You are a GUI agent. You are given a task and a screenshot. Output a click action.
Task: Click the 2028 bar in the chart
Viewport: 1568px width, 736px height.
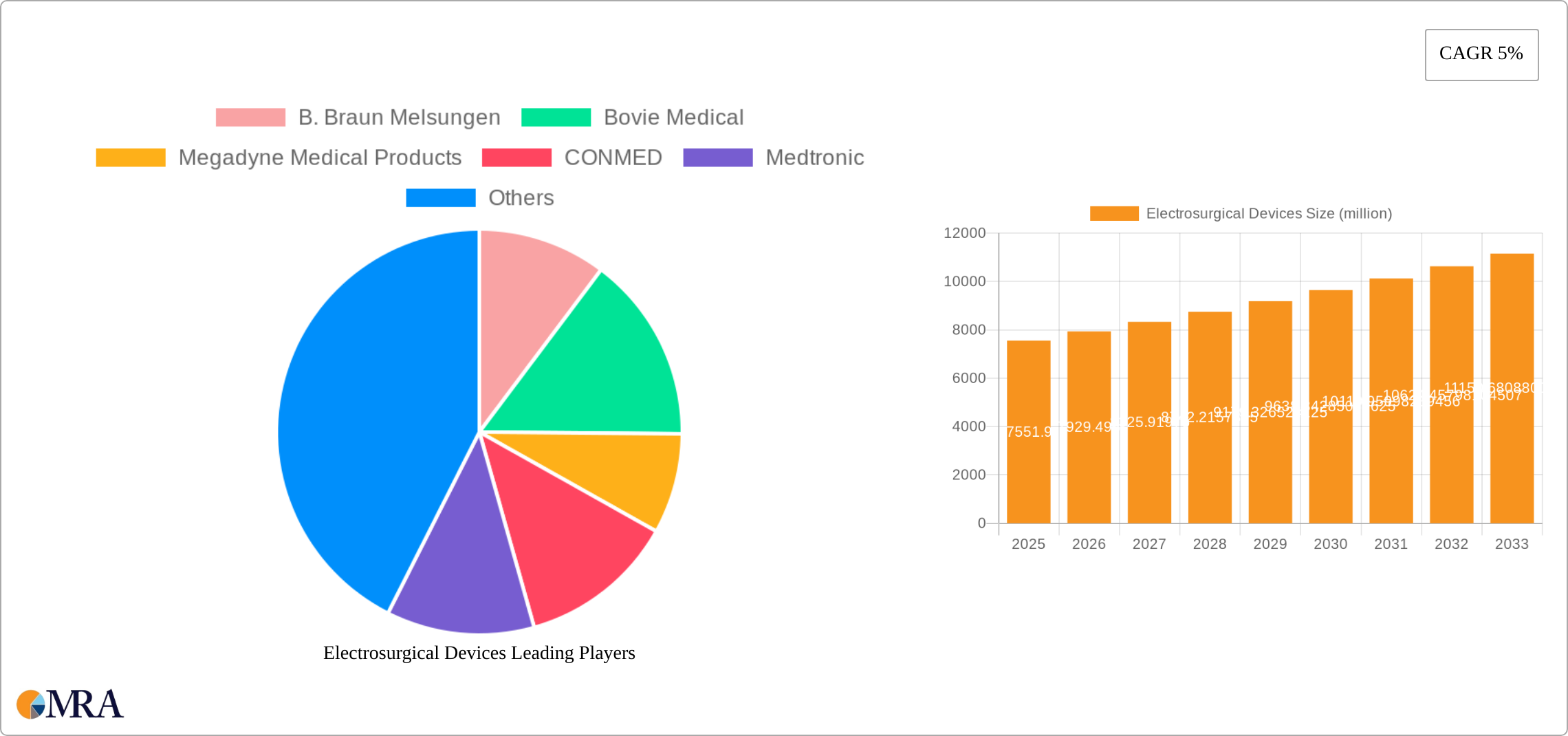pos(1210,418)
